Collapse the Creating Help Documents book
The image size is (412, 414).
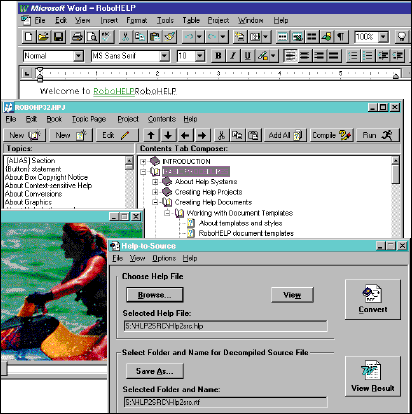click(x=155, y=202)
